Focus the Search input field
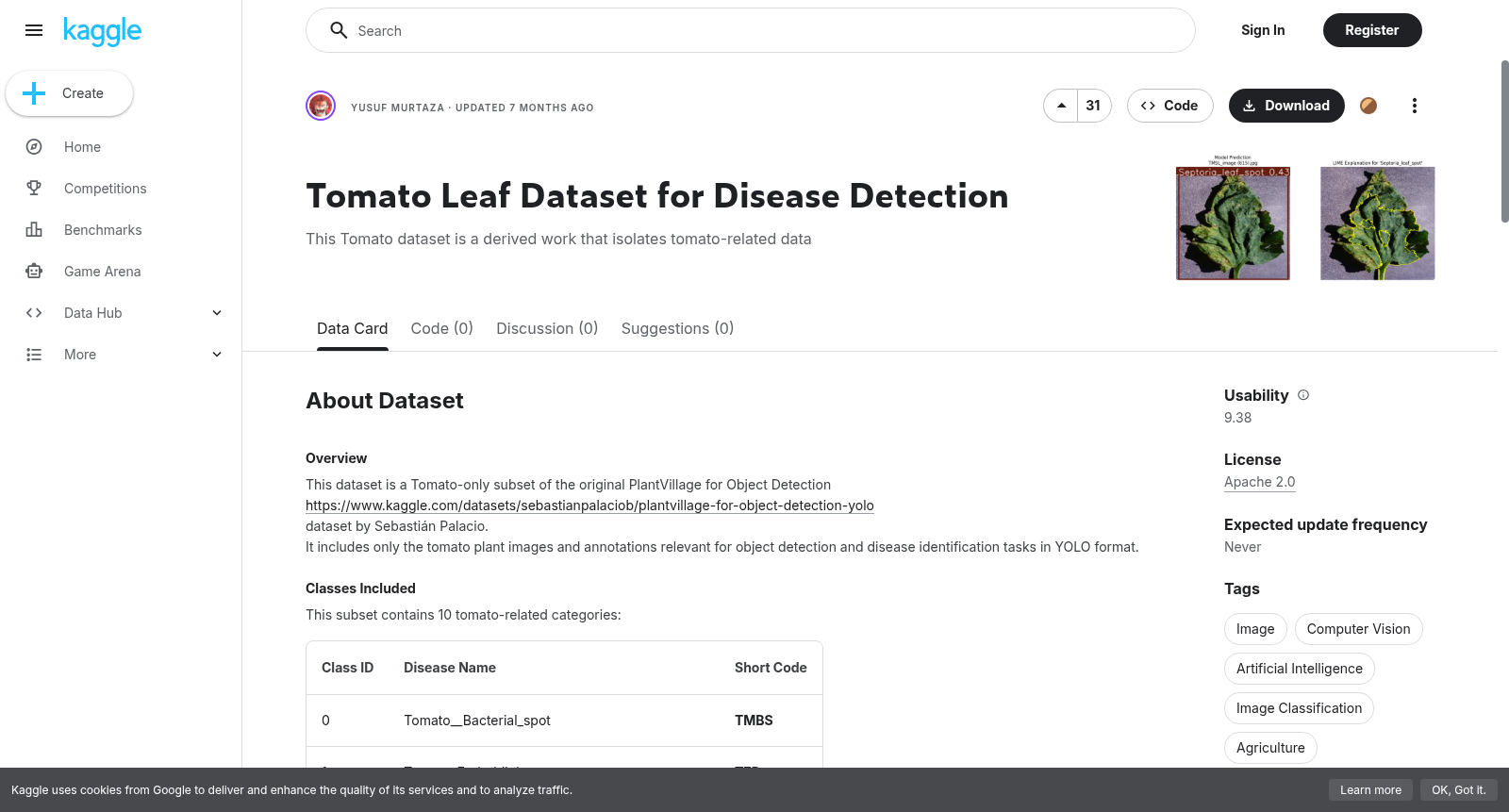Image resolution: width=1509 pixels, height=812 pixels. (751, 30)
